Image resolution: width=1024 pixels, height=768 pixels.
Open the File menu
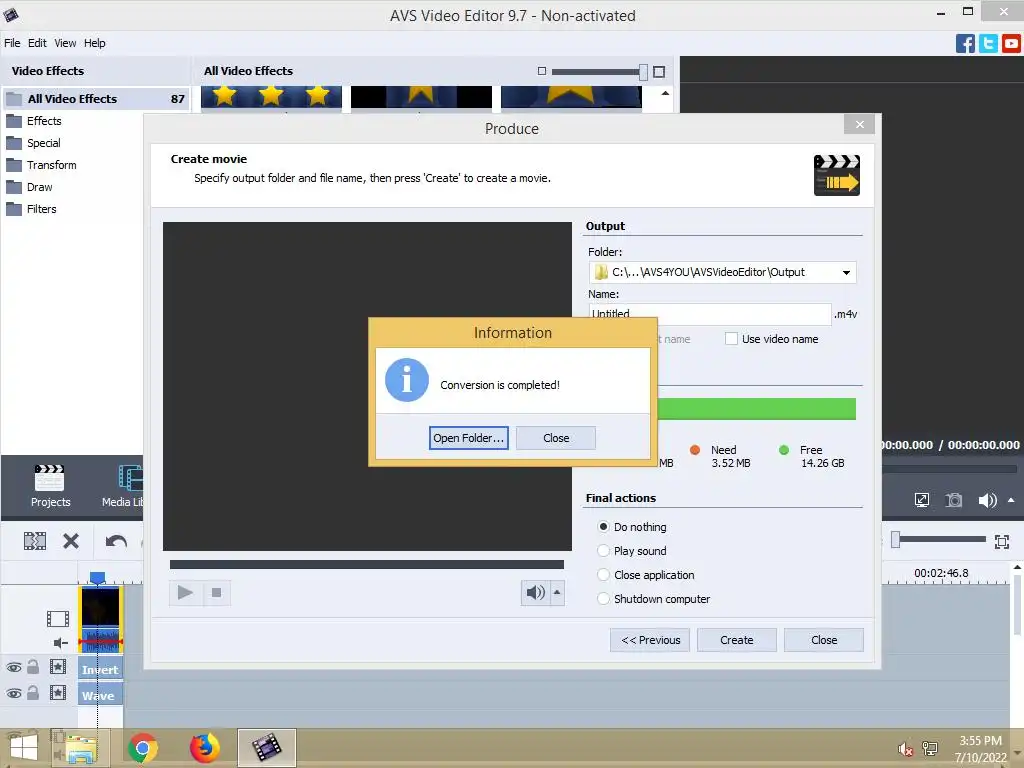12,43
